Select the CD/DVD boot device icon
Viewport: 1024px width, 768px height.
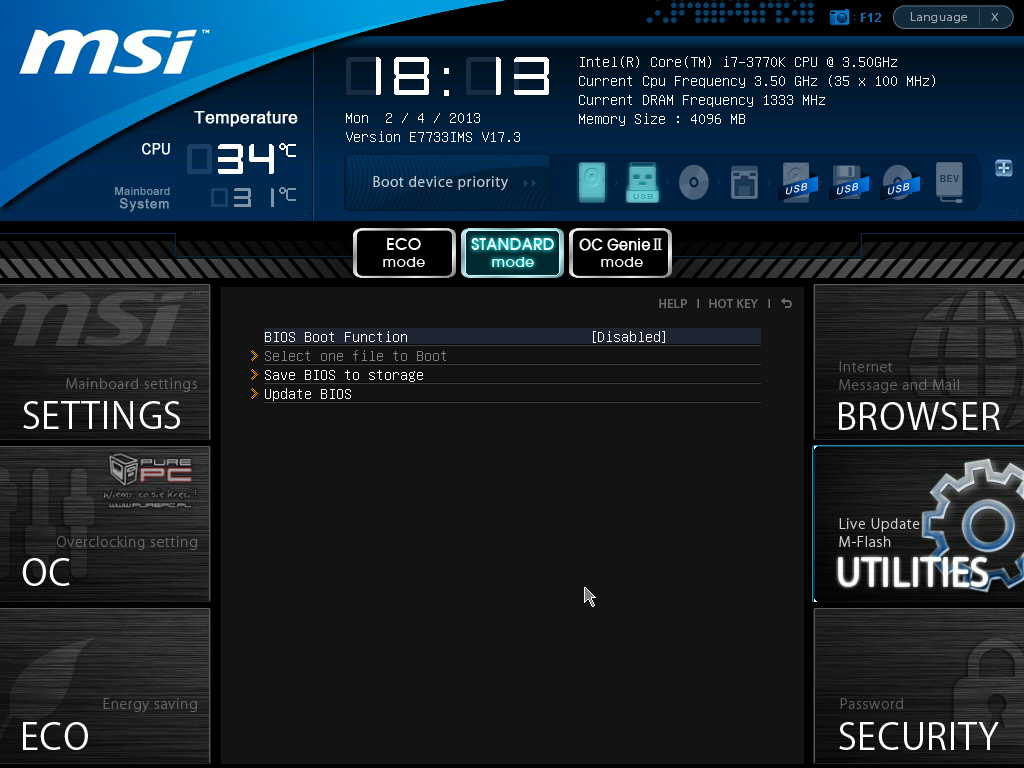[x=694, y=182]
